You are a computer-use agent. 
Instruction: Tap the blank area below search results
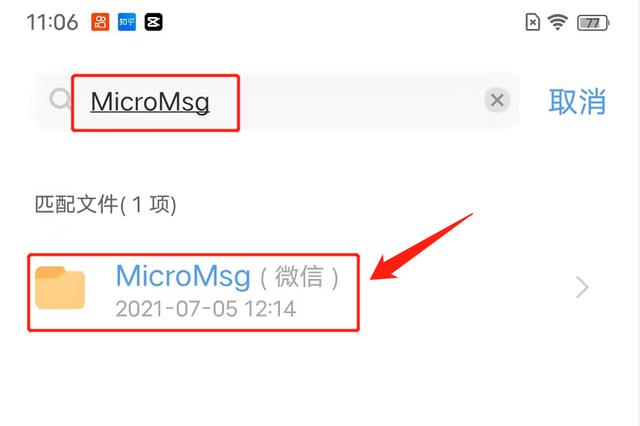point(320,379)
